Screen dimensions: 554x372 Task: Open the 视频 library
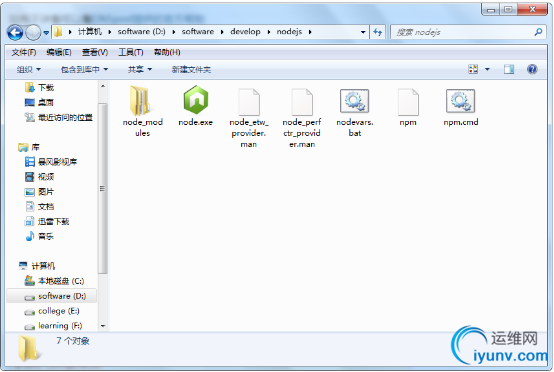point(39,177)
